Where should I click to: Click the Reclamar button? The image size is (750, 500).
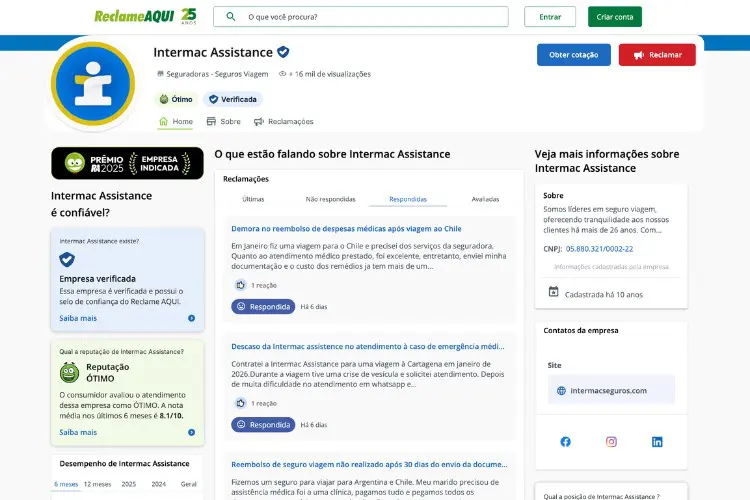click(x=657, y=55)
